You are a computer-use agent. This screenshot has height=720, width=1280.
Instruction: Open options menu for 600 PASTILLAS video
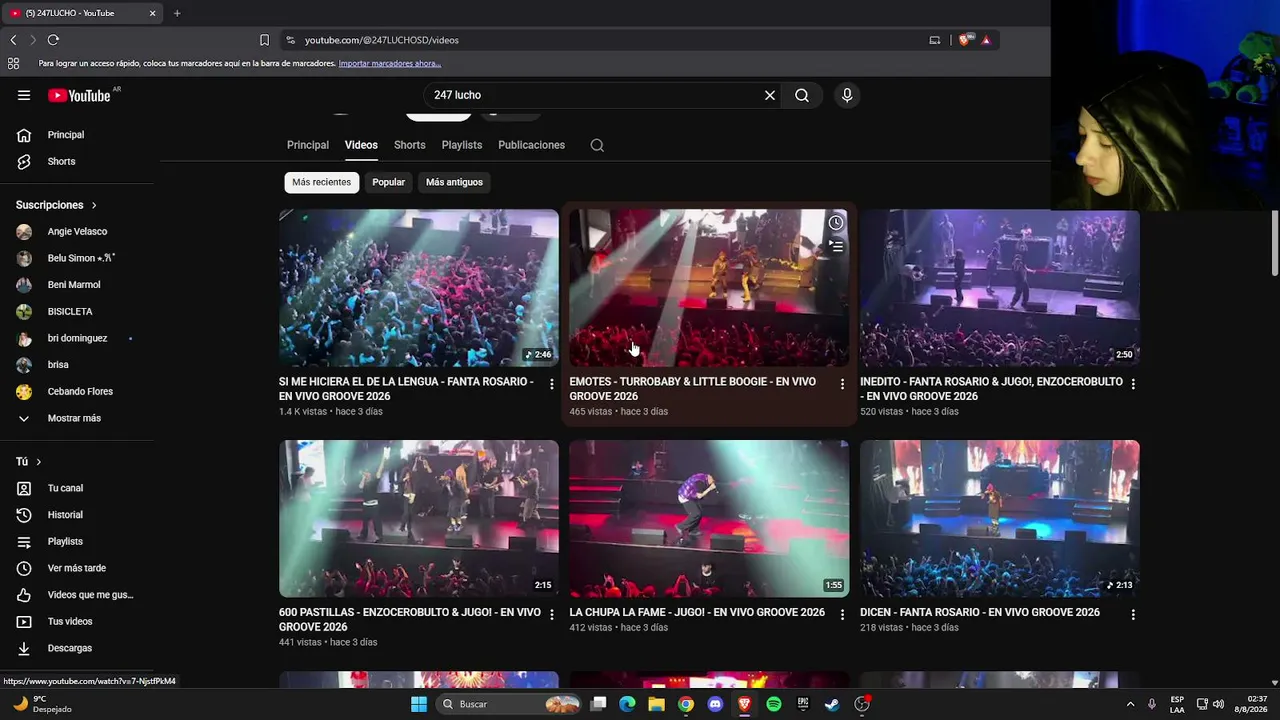[552, 615]
